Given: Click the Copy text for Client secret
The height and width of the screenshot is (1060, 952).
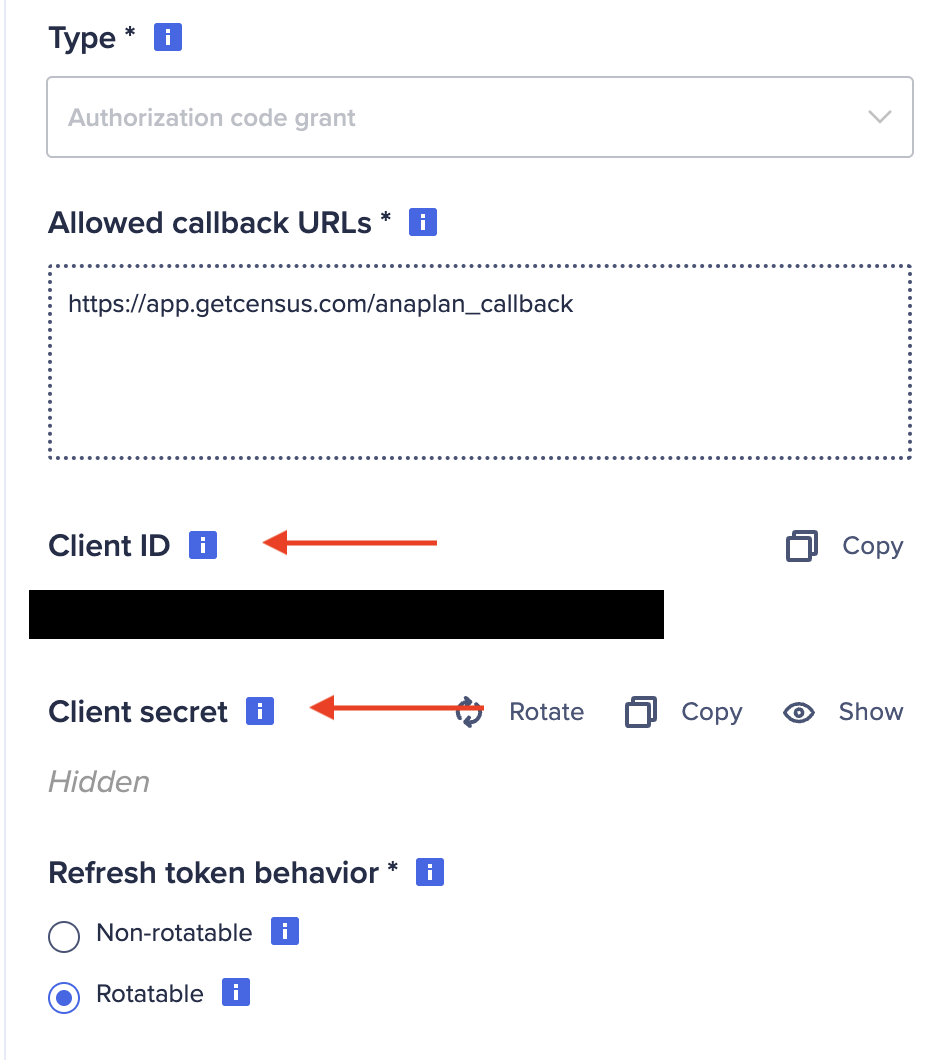Looking at the screenshot, I should 711,712.
